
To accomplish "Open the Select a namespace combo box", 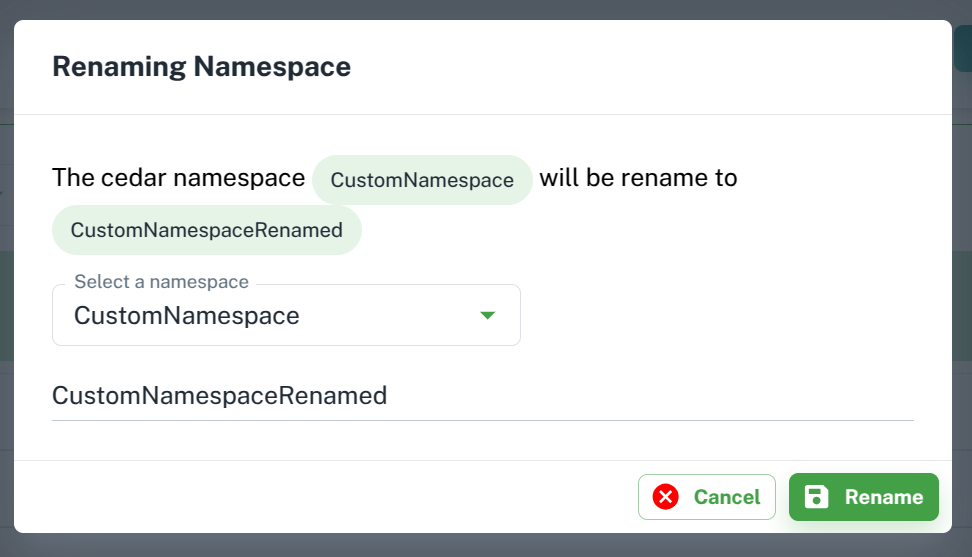I will tap(286, 315).
